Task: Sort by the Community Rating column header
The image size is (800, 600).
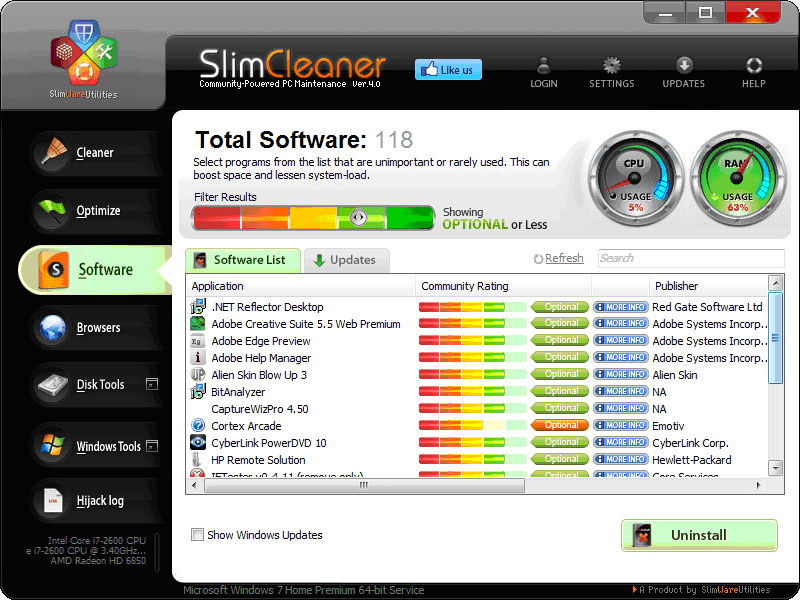Action: [504, 286]
